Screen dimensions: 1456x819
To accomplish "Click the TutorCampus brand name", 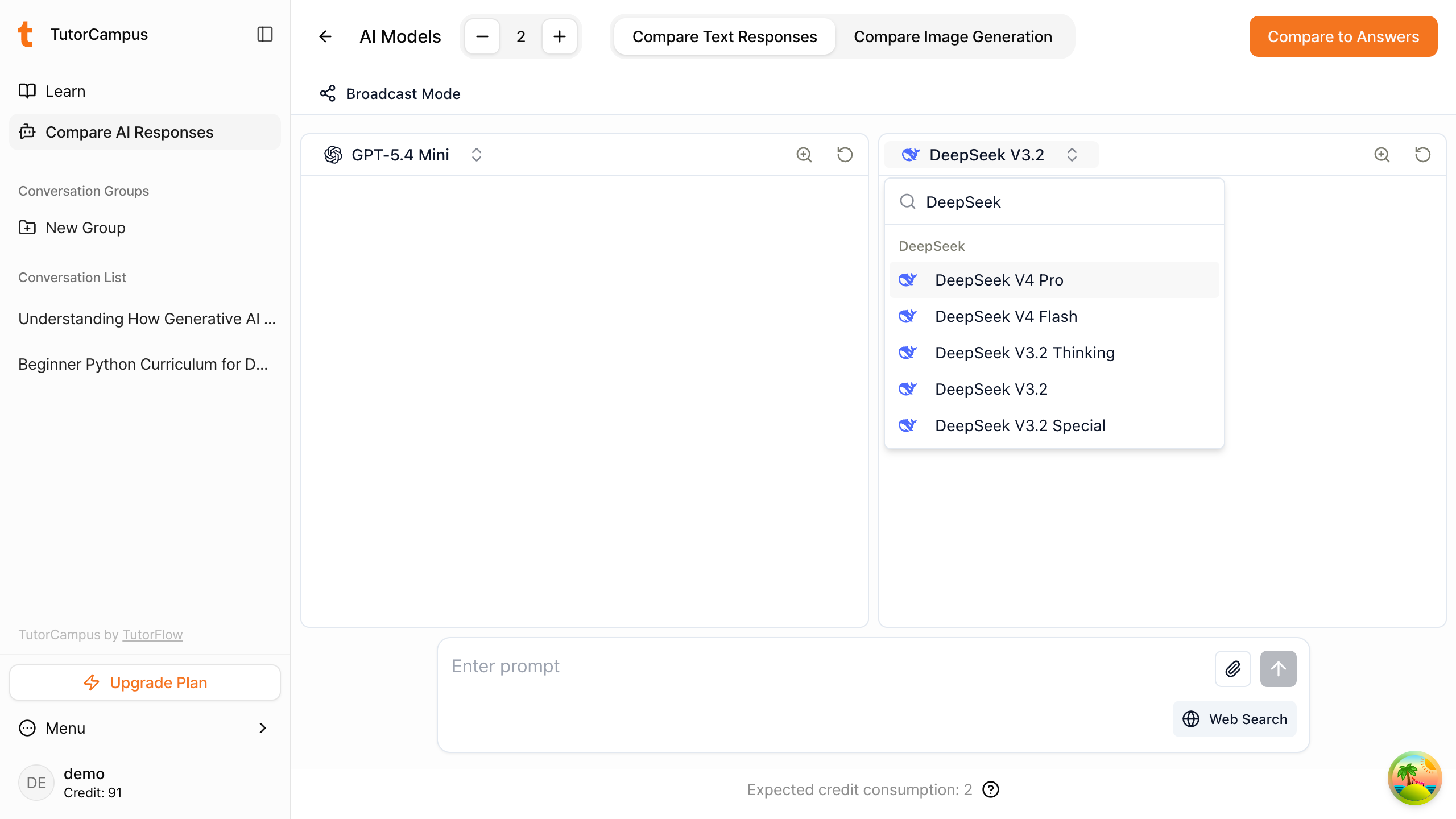I will pyautogui.click(x=99, y=34).
